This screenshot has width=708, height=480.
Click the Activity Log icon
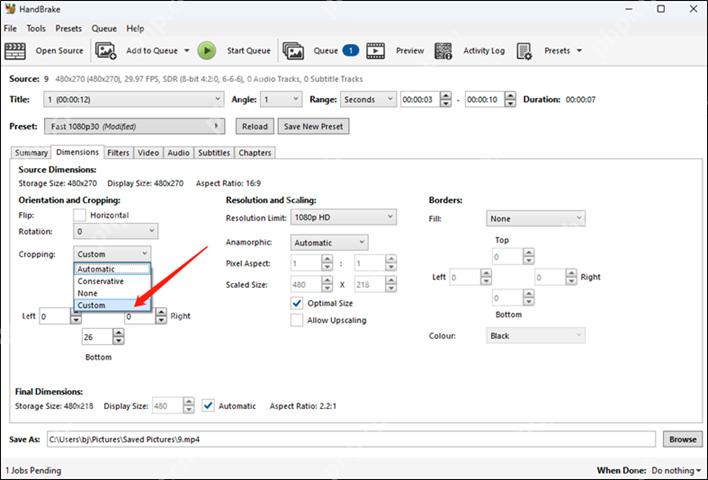[x=443, y=51]
